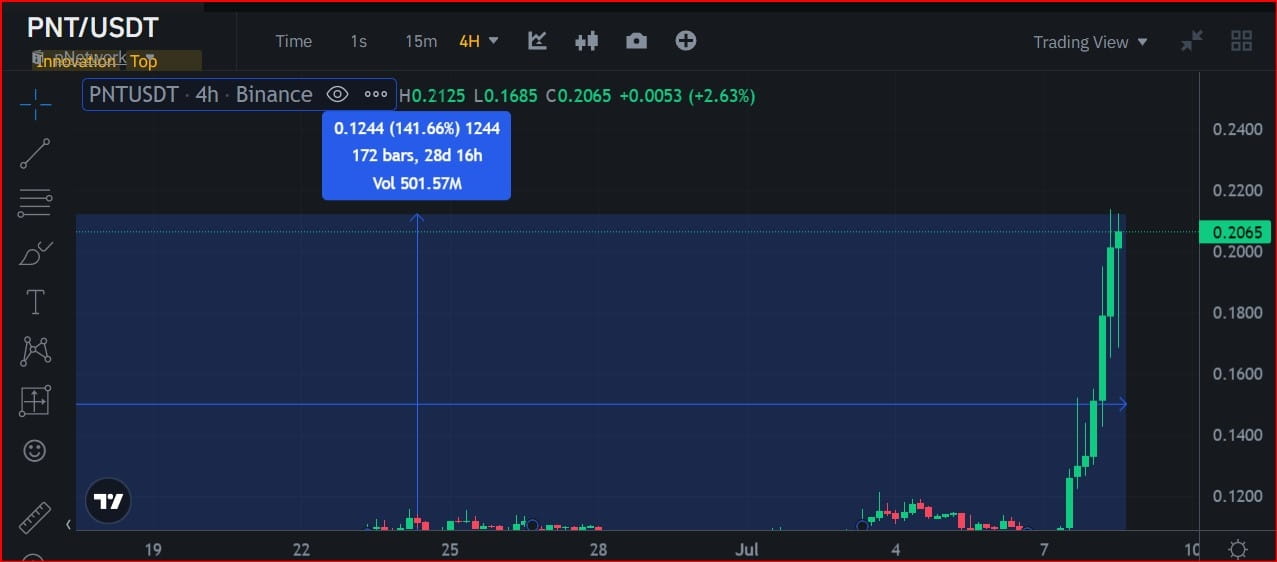
Task: Change the candlestick chart type
Action: point(586,41)
